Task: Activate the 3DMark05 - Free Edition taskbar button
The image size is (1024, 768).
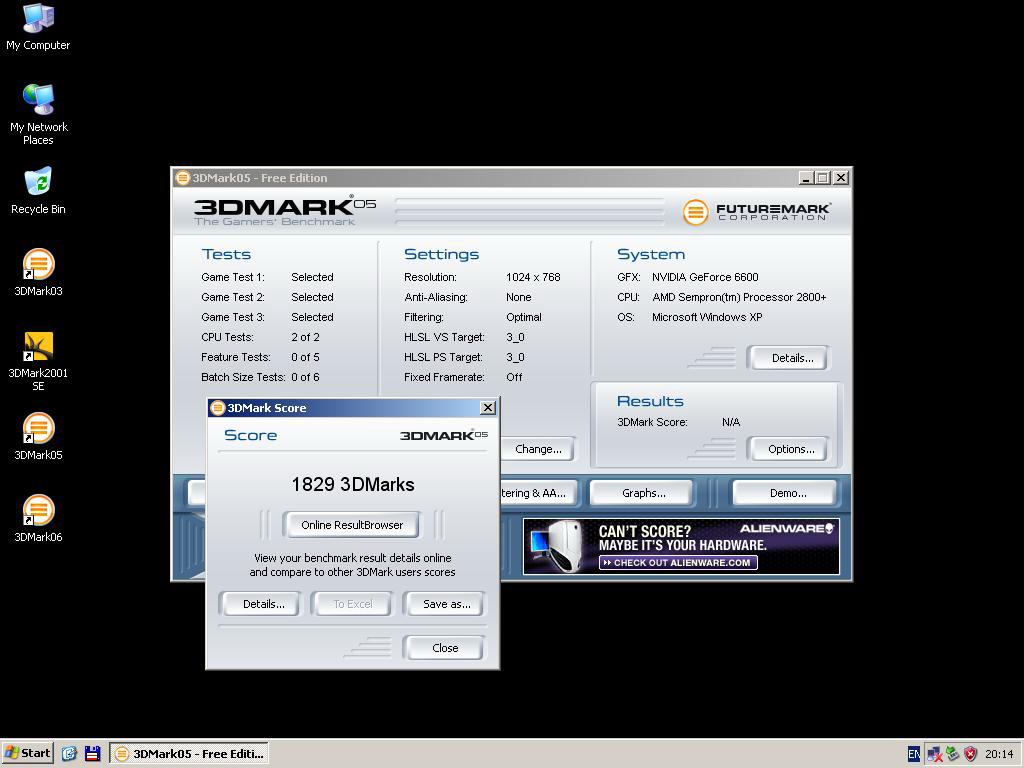Action: 189,754
